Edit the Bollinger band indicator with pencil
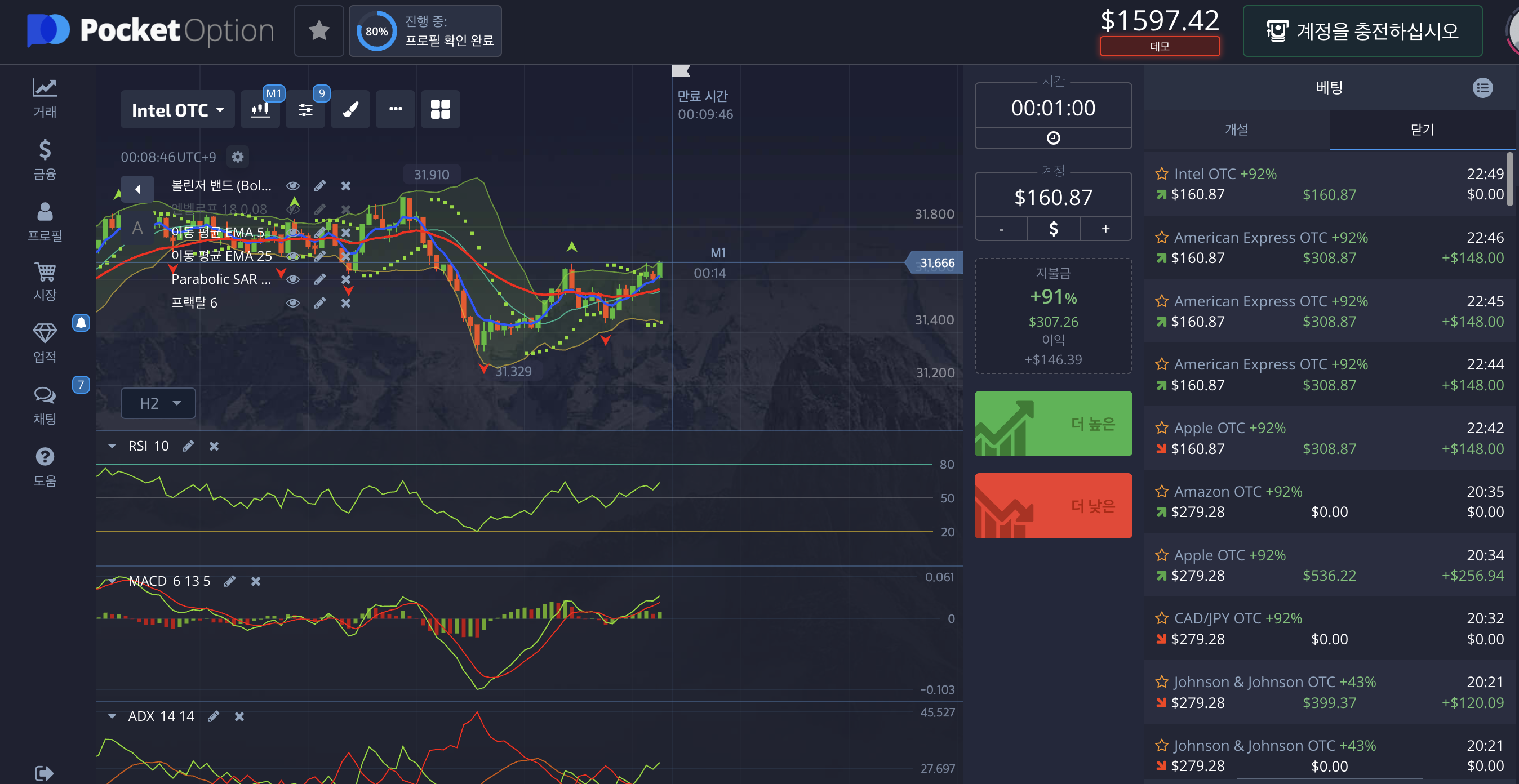This screenshot has width=1519, height=784. [x=319, y=186]
